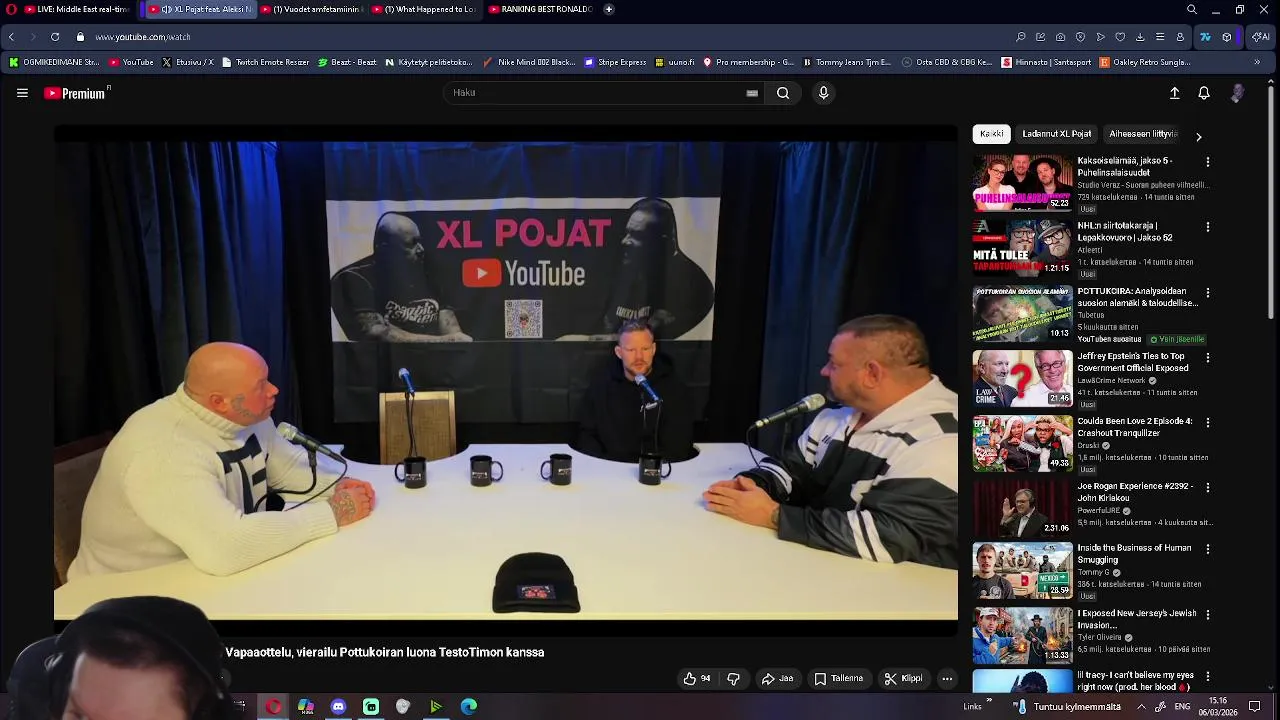Open the Joe Rogan Experience #2392 thumbnail
1280x720 pixels.
[1022, 508]
